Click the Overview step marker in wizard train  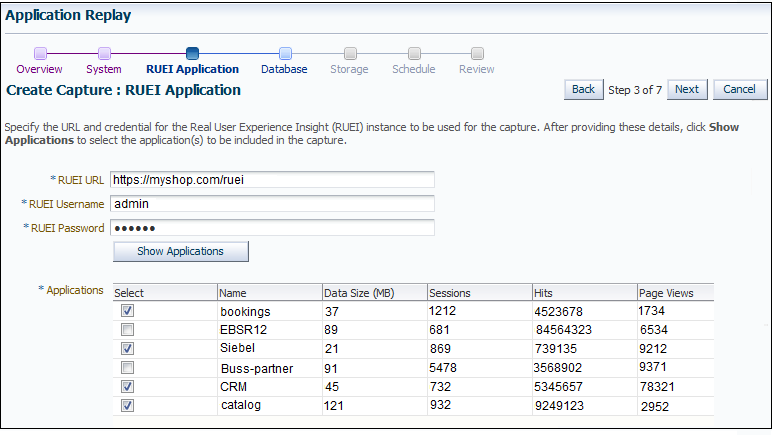click(40, 53)
